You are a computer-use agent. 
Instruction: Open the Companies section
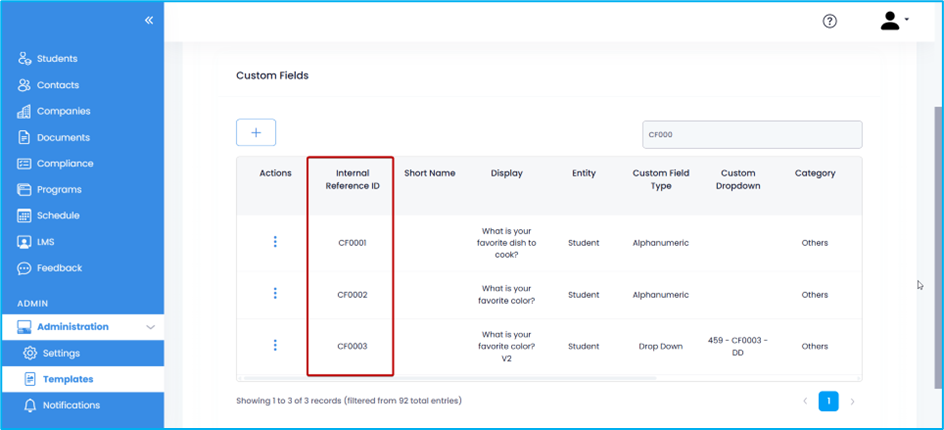point(63,111)
